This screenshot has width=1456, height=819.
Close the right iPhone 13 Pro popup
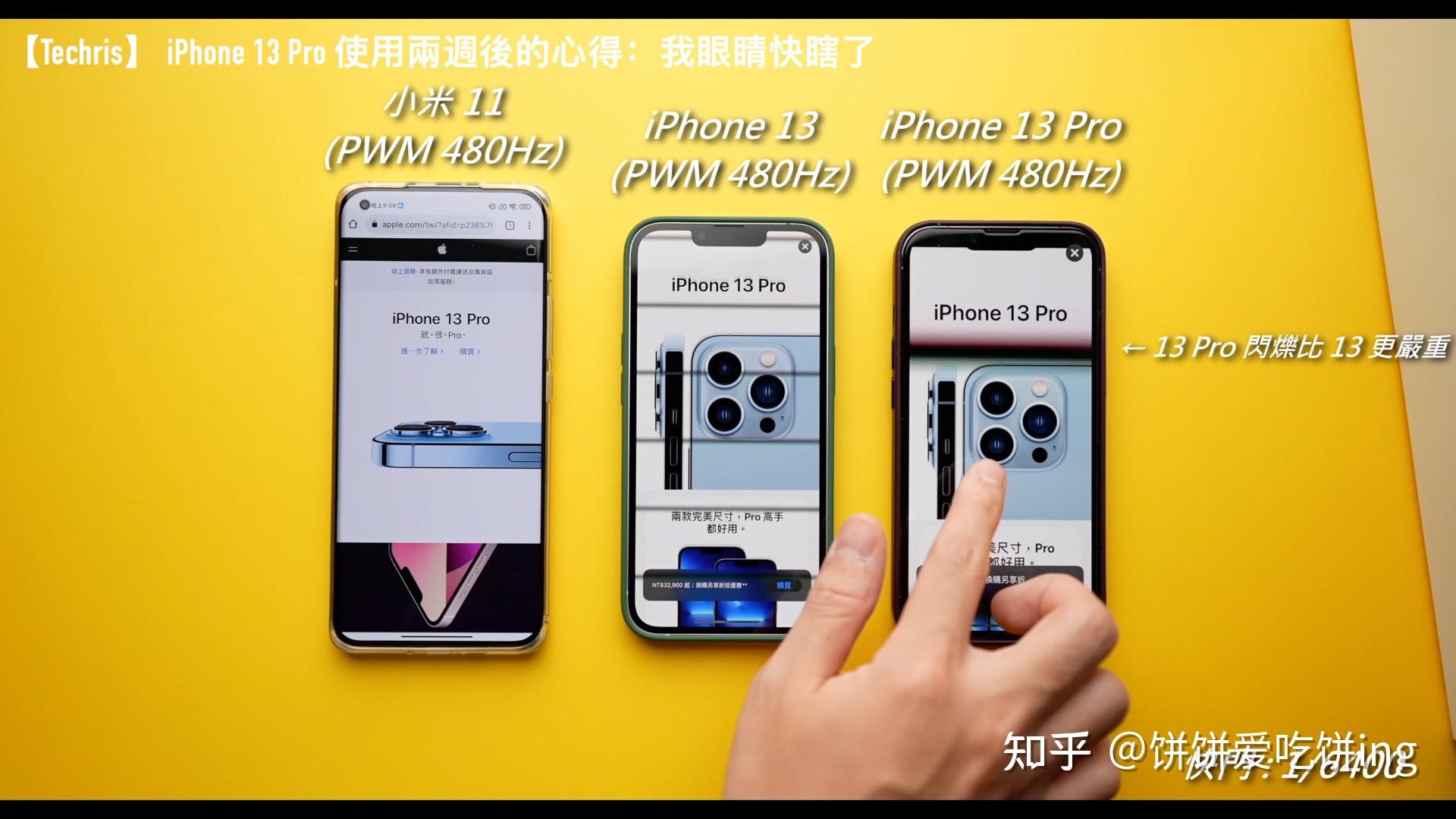point(1072,253)
